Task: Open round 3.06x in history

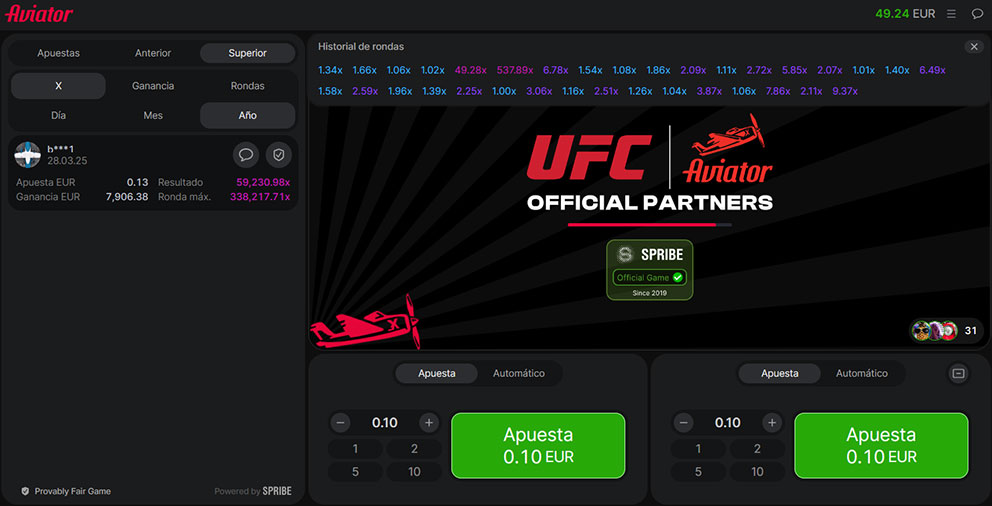Action: pos(539,91)
